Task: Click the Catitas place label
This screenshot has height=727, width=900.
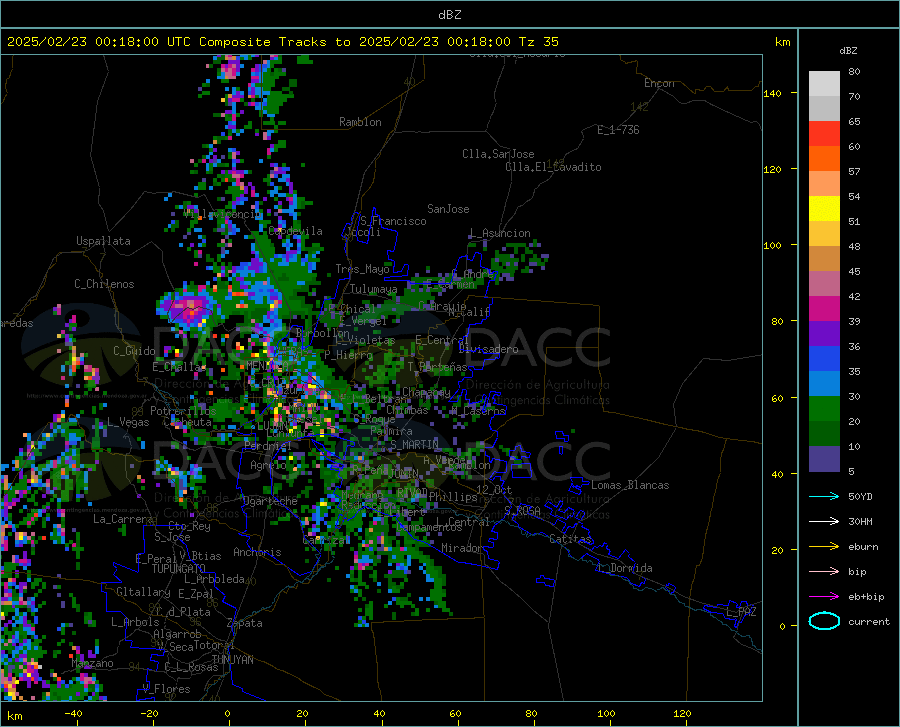Action: coord(571,539)
